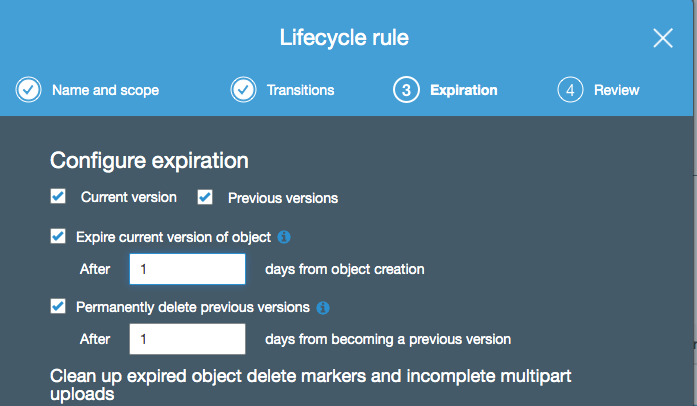Focus days from becoming previous version field
Viewport: 697px width, 406px height.
tap(187, 339)
